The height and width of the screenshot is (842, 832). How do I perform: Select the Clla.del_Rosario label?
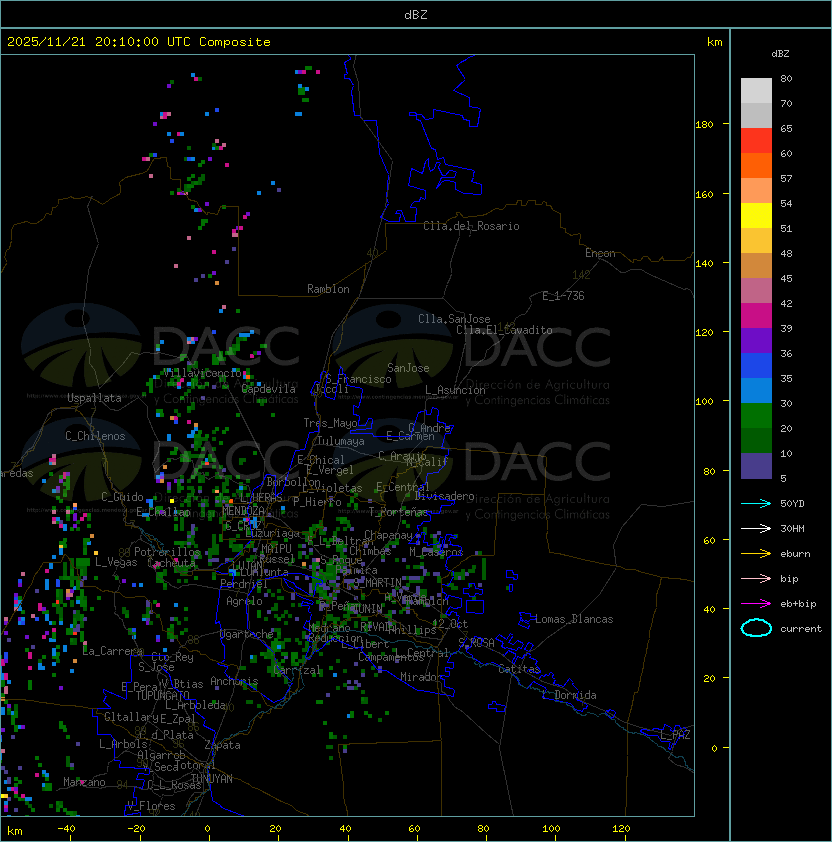tap(471, 226)
